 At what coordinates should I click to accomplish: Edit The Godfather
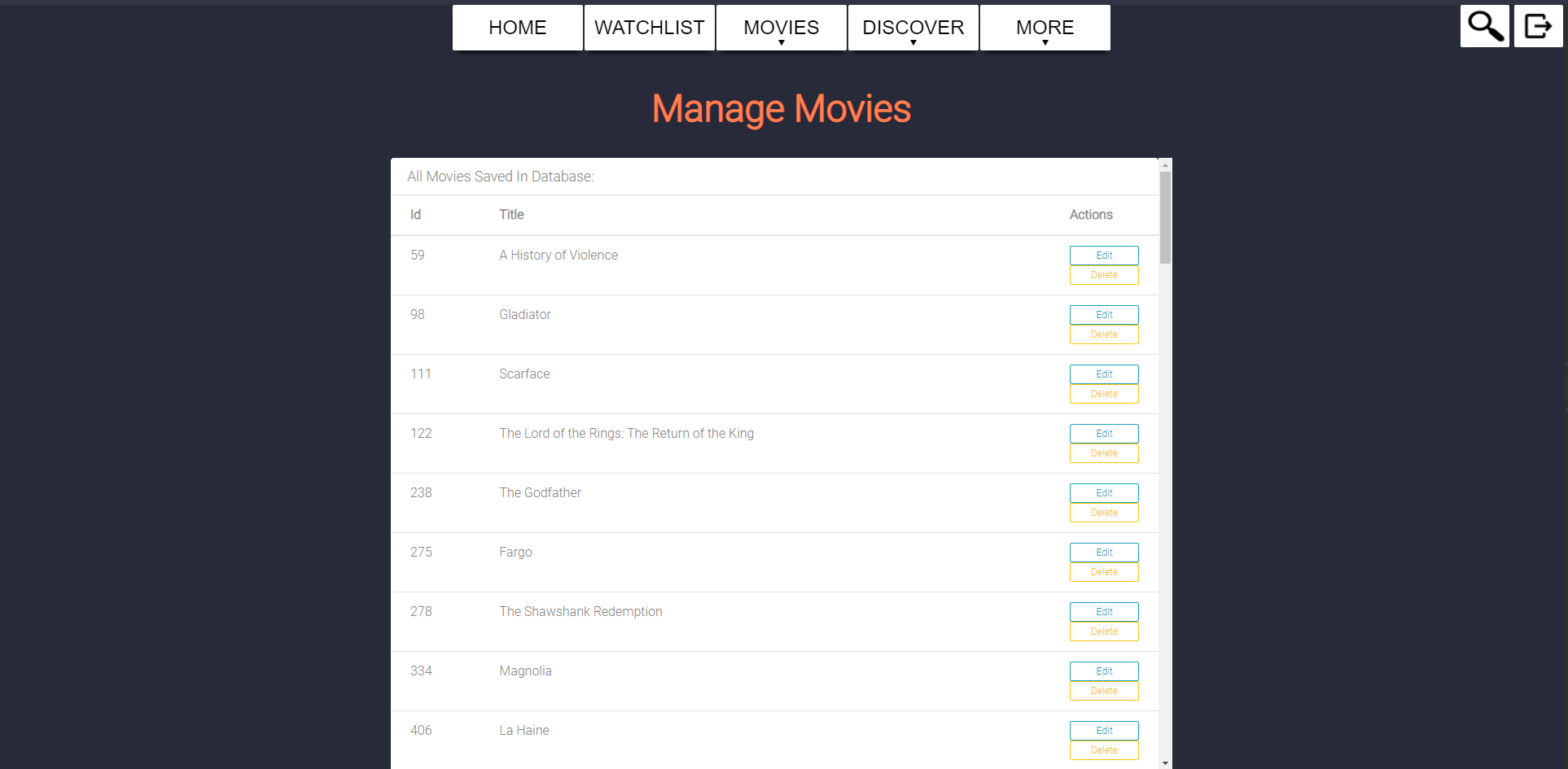click(x=1104, y=493)
